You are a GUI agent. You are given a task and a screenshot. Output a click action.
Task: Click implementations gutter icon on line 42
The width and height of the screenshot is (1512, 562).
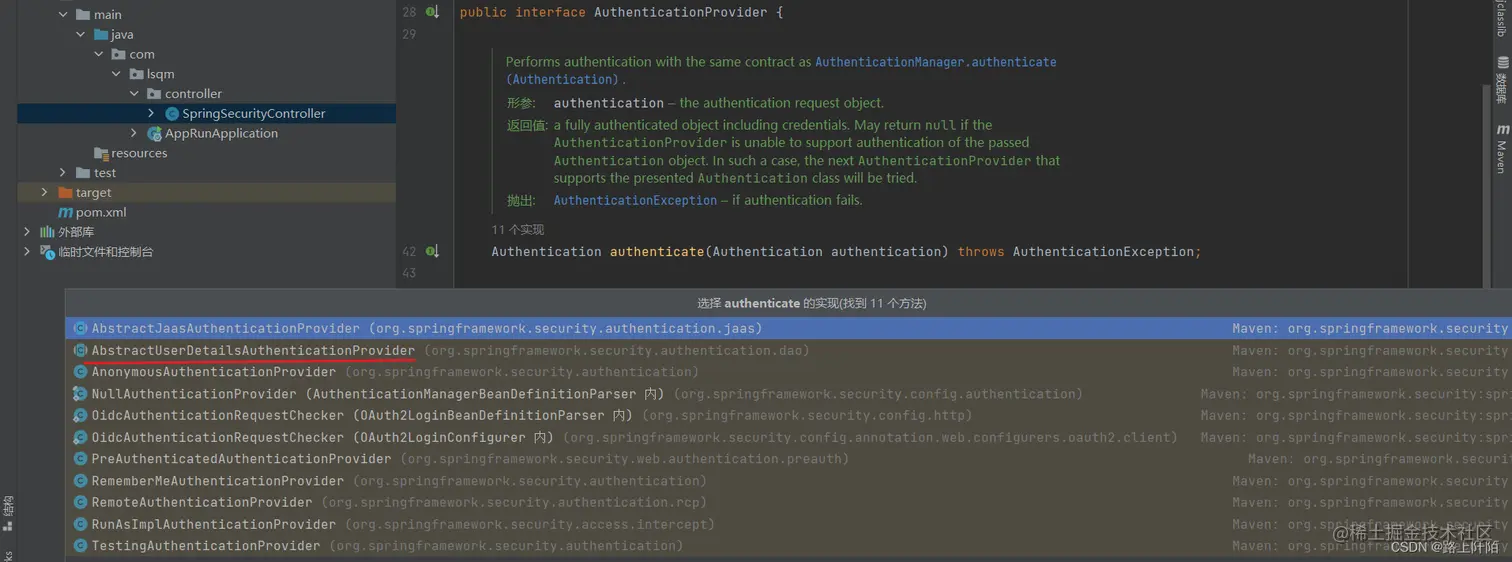click(x=432, y=252)
